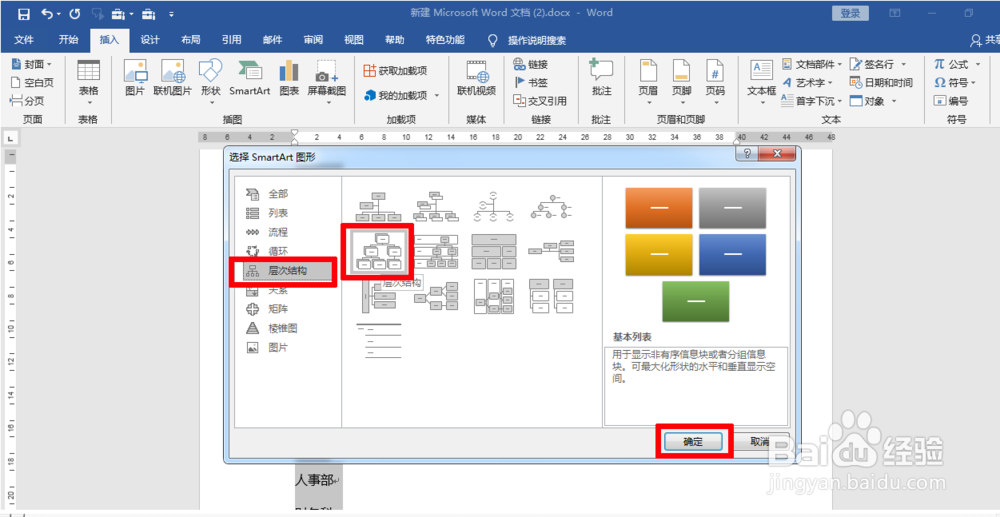Choose the horizontal lined list thumbnail at bottom
Screen dimensions: 1000x517
[379, 341]
